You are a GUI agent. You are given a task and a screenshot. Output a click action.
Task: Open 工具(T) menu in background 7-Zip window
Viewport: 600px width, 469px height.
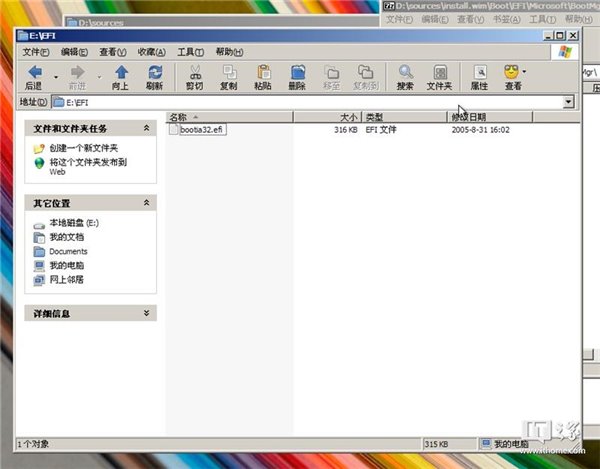(543, 19)
